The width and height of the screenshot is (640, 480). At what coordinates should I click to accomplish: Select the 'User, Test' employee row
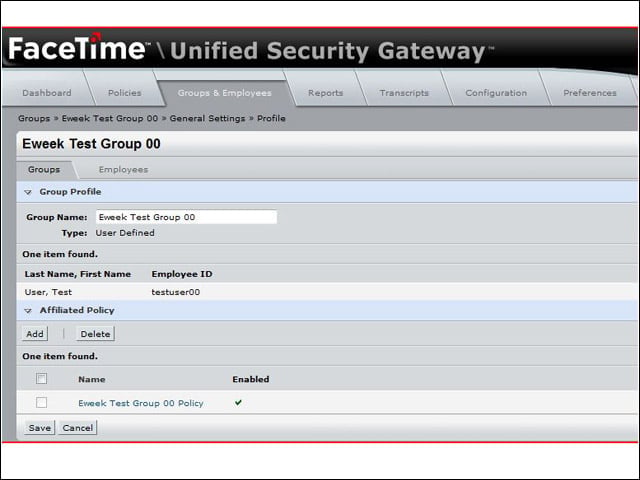tap(327, 292)
